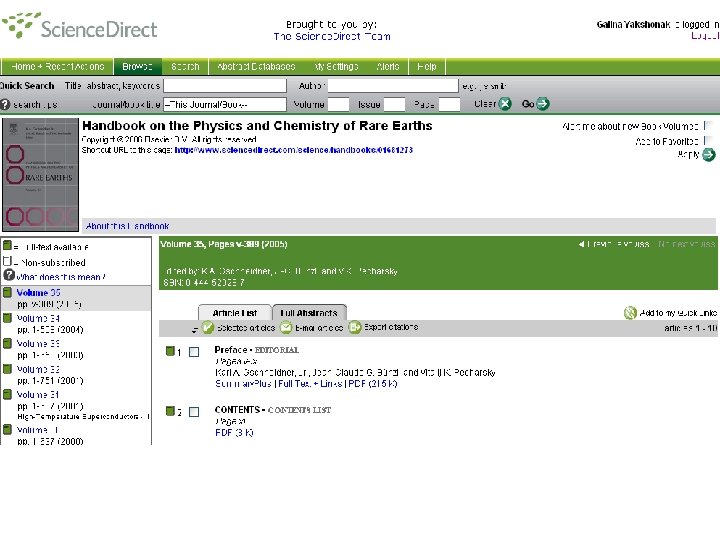720x540 pixels.
Task: Click the Logout link
Action: (x=705, y=35)
